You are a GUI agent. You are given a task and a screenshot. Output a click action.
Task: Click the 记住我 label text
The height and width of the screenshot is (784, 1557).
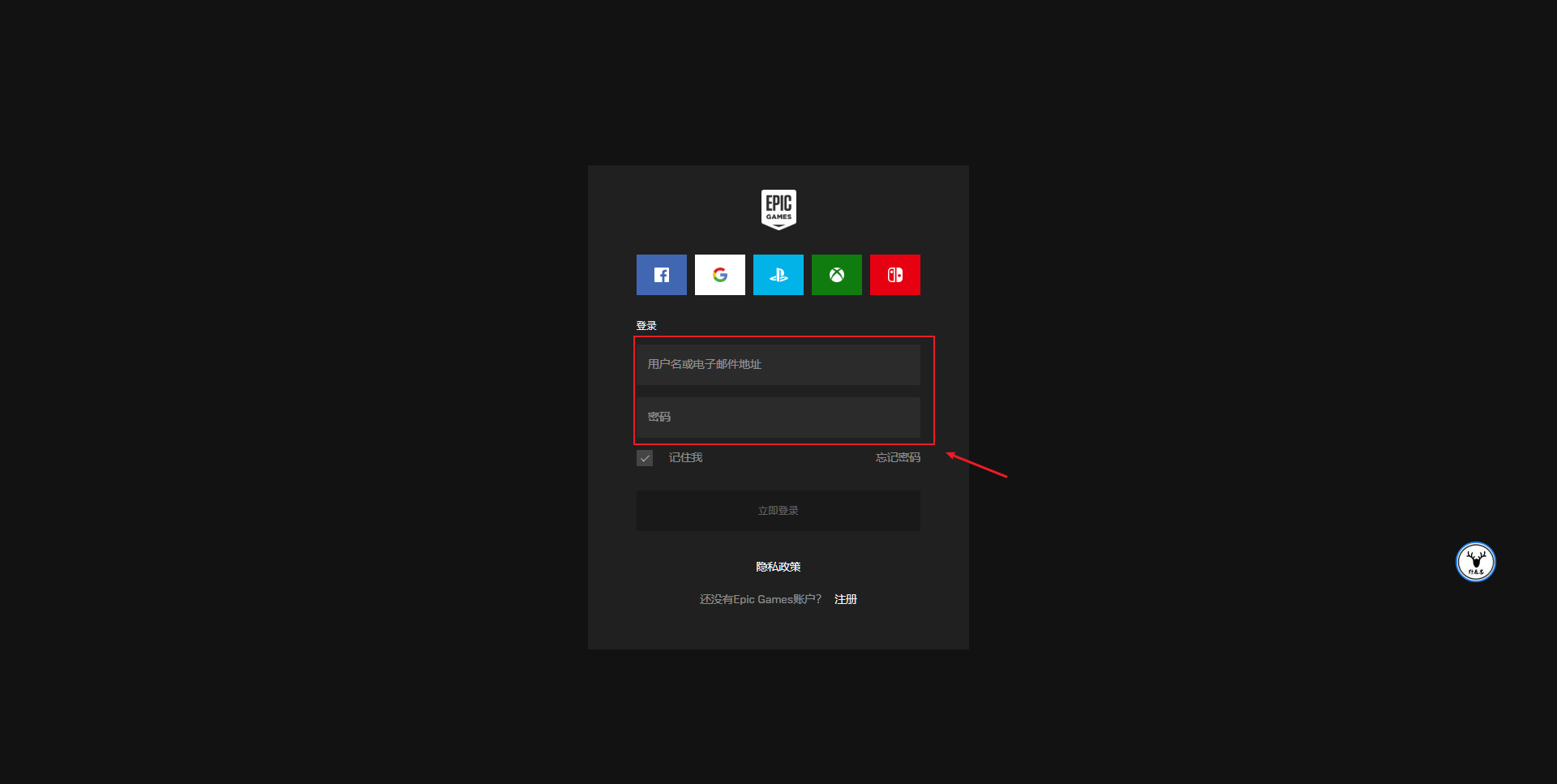click(685, 458)
